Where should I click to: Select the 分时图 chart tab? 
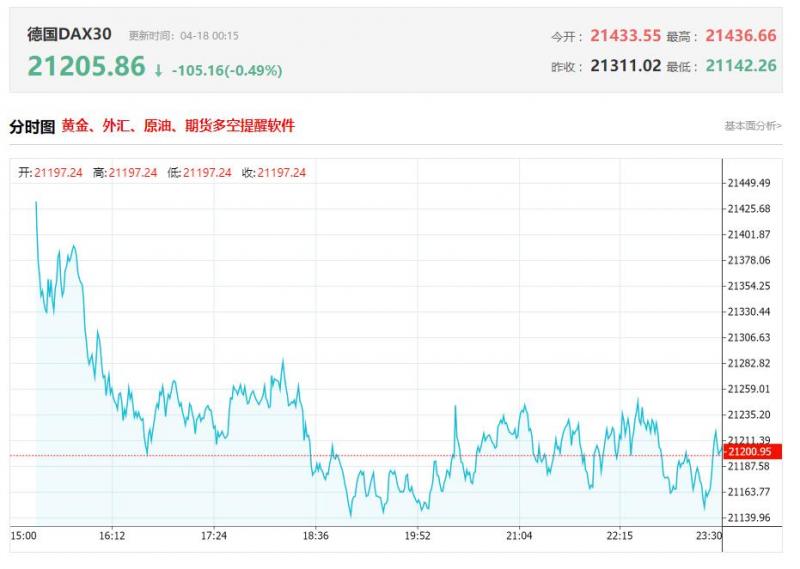point(31,127)
